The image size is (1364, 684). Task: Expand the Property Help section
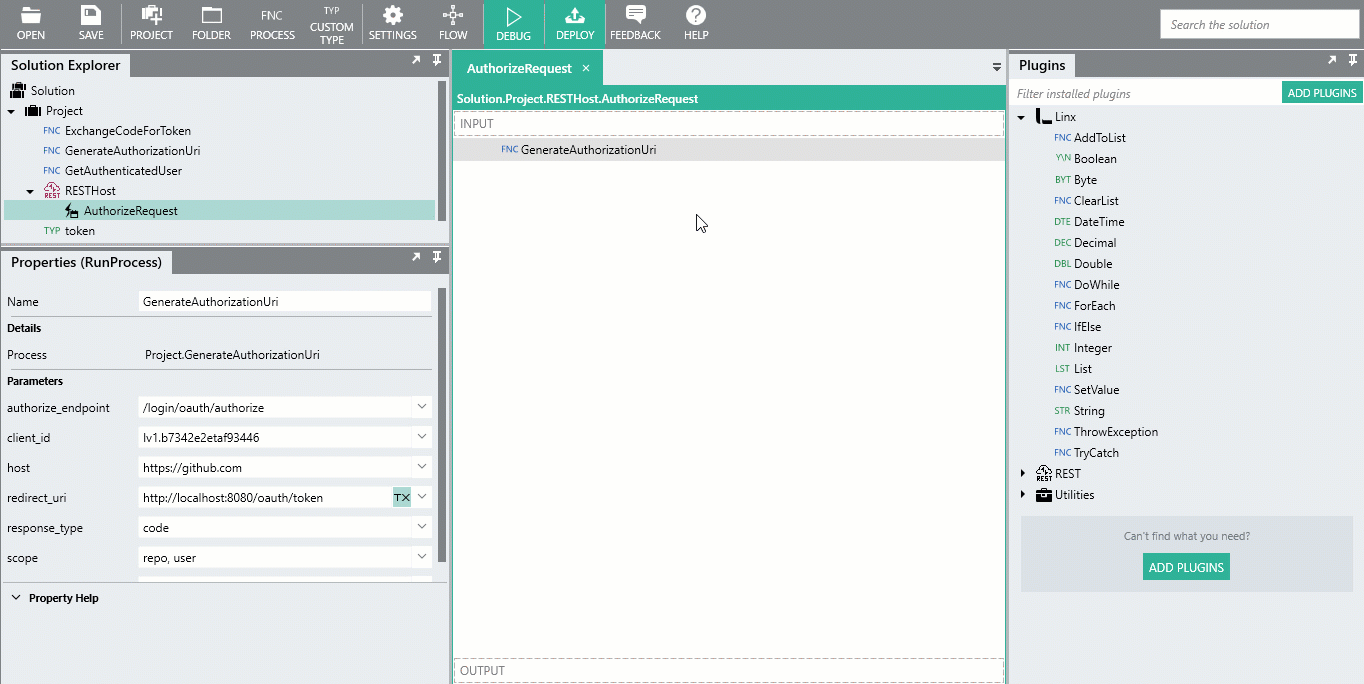(x=16, y=598)
